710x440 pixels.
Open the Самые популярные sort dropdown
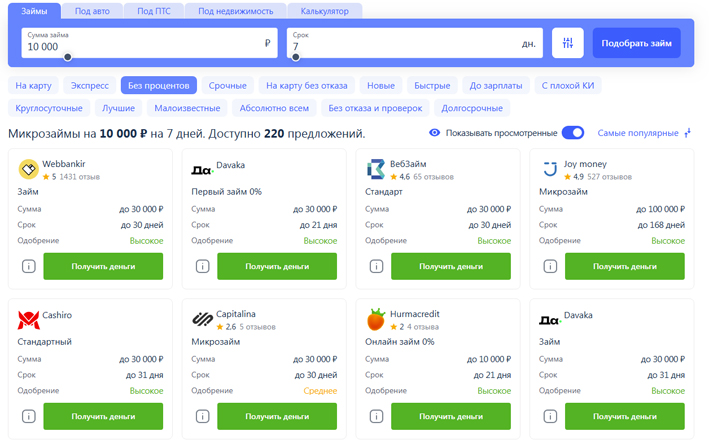(x=638, y=133)
